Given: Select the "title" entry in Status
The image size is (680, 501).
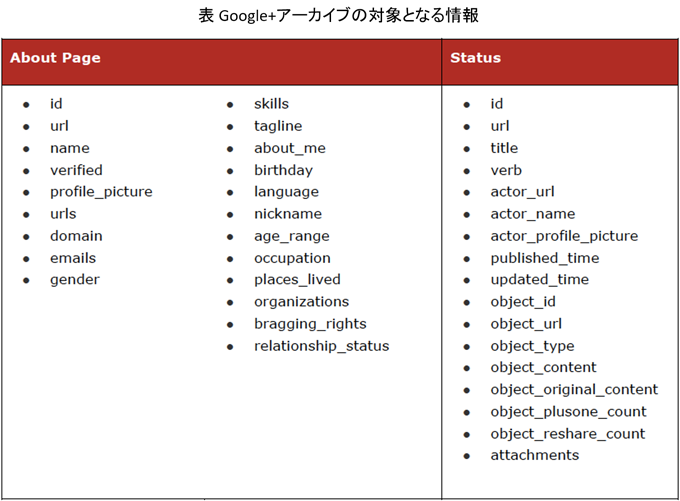Looking at the screenshot, I should tap(504, 148).
